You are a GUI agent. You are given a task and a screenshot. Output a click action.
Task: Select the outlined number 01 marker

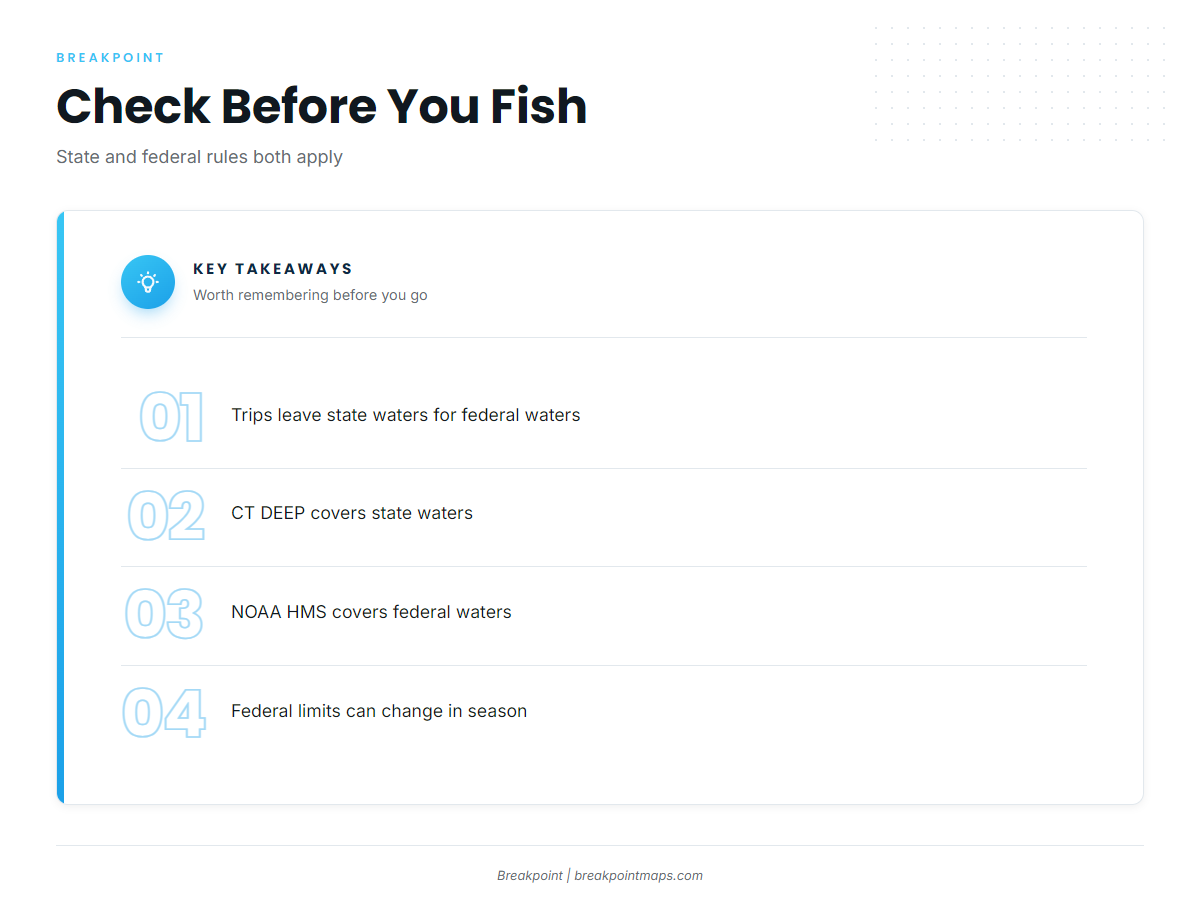pyautogui.click(x=171, y=417)
